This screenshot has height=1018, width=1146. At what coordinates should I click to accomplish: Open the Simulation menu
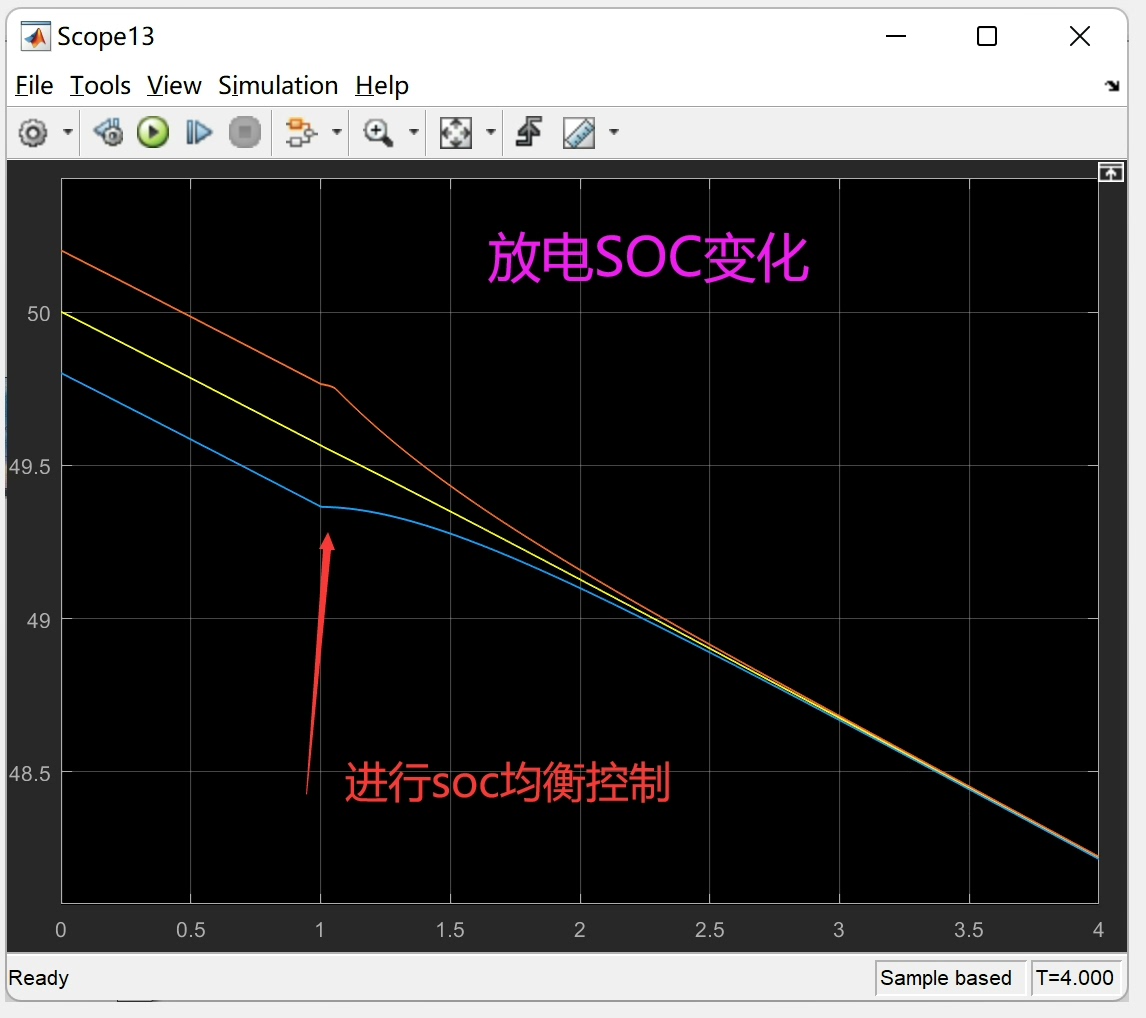(278, 86)
